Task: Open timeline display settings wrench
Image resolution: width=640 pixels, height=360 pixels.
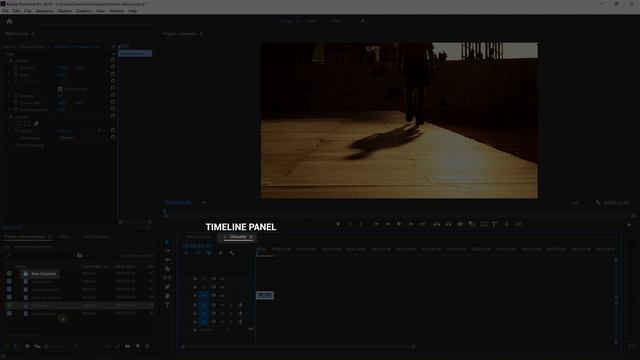Action: pyautogui.click(x=232, y=253)
